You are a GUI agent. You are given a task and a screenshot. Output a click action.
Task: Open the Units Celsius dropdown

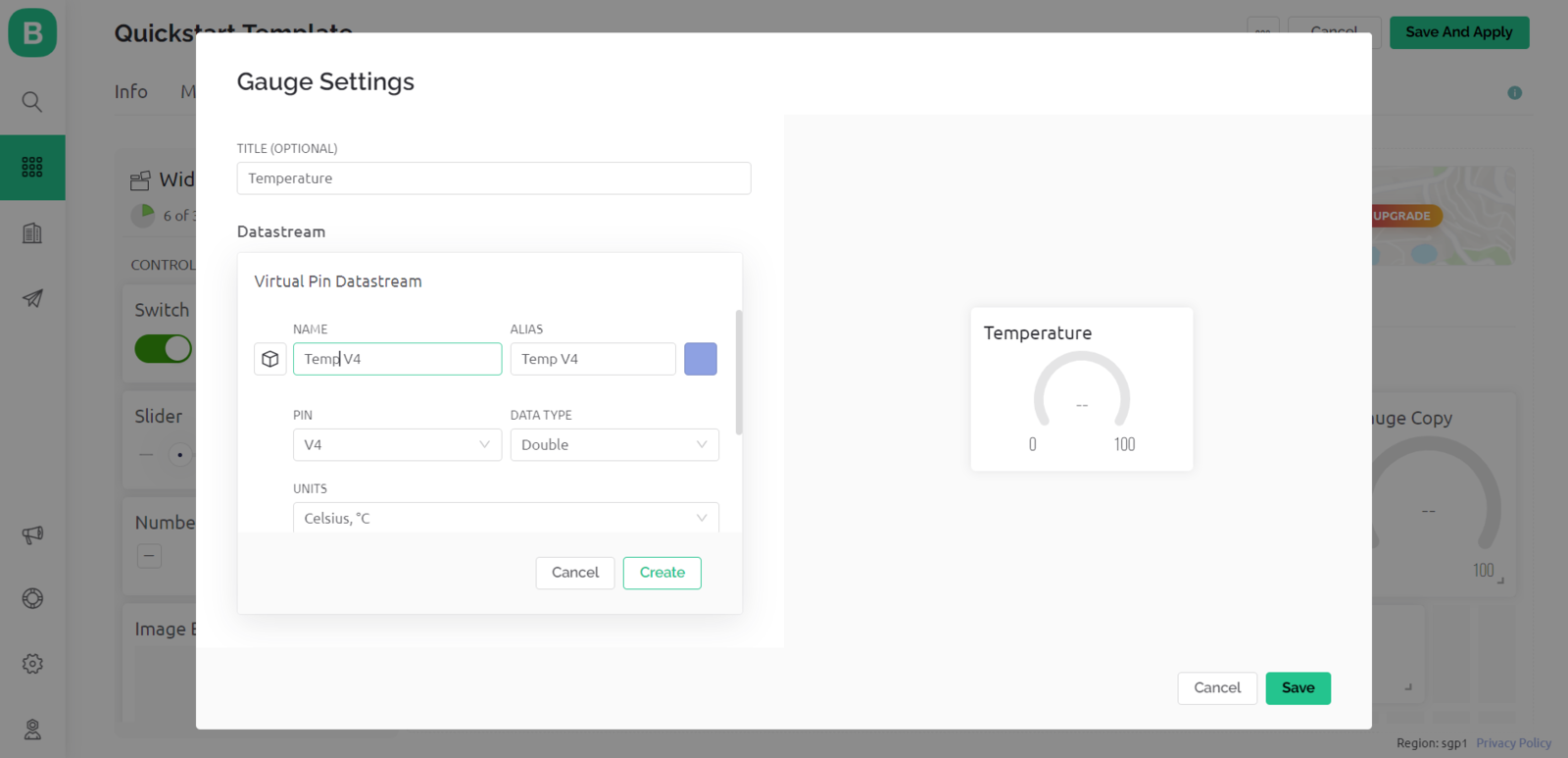click(506, 518)
